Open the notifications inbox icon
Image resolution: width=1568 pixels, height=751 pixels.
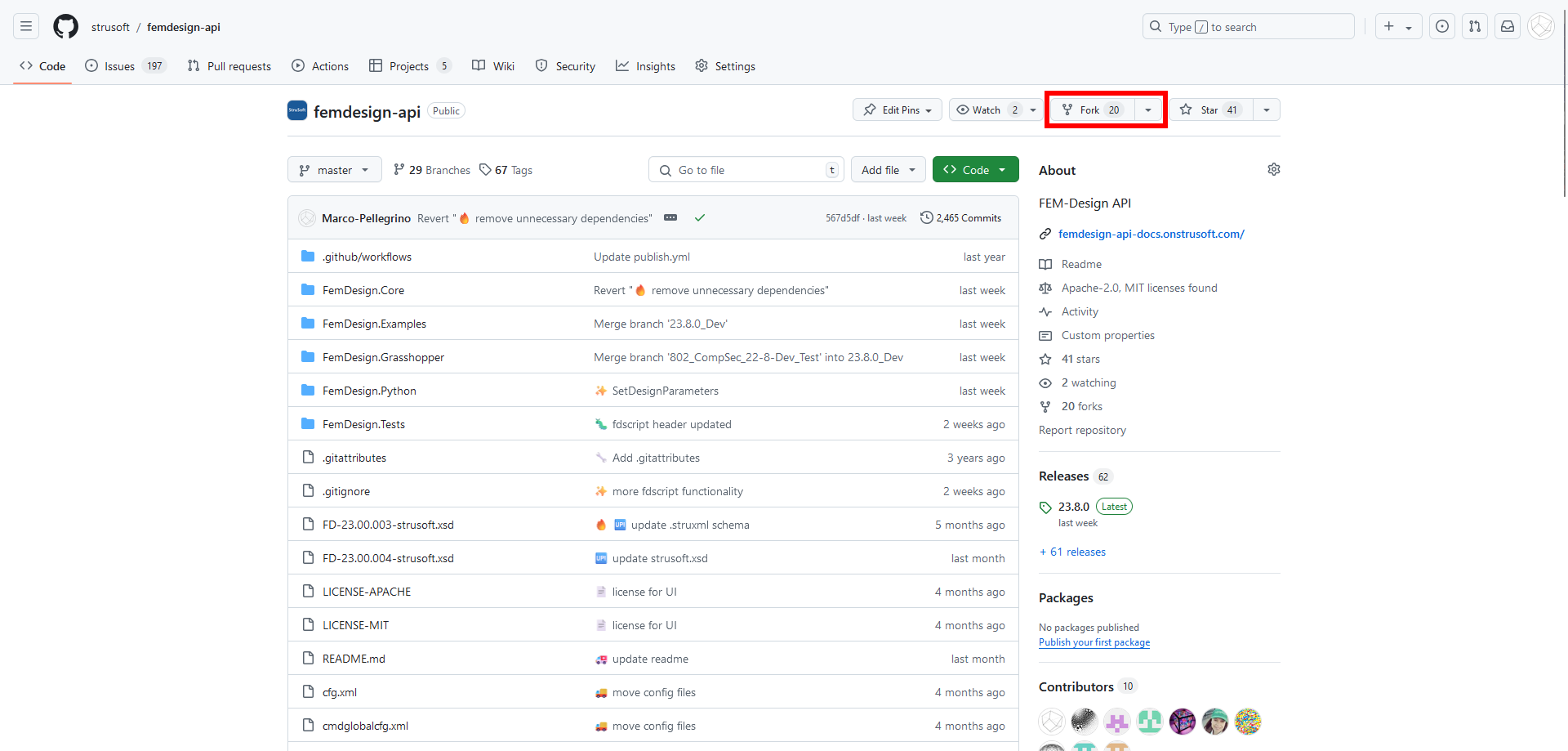click(1508, 27)
